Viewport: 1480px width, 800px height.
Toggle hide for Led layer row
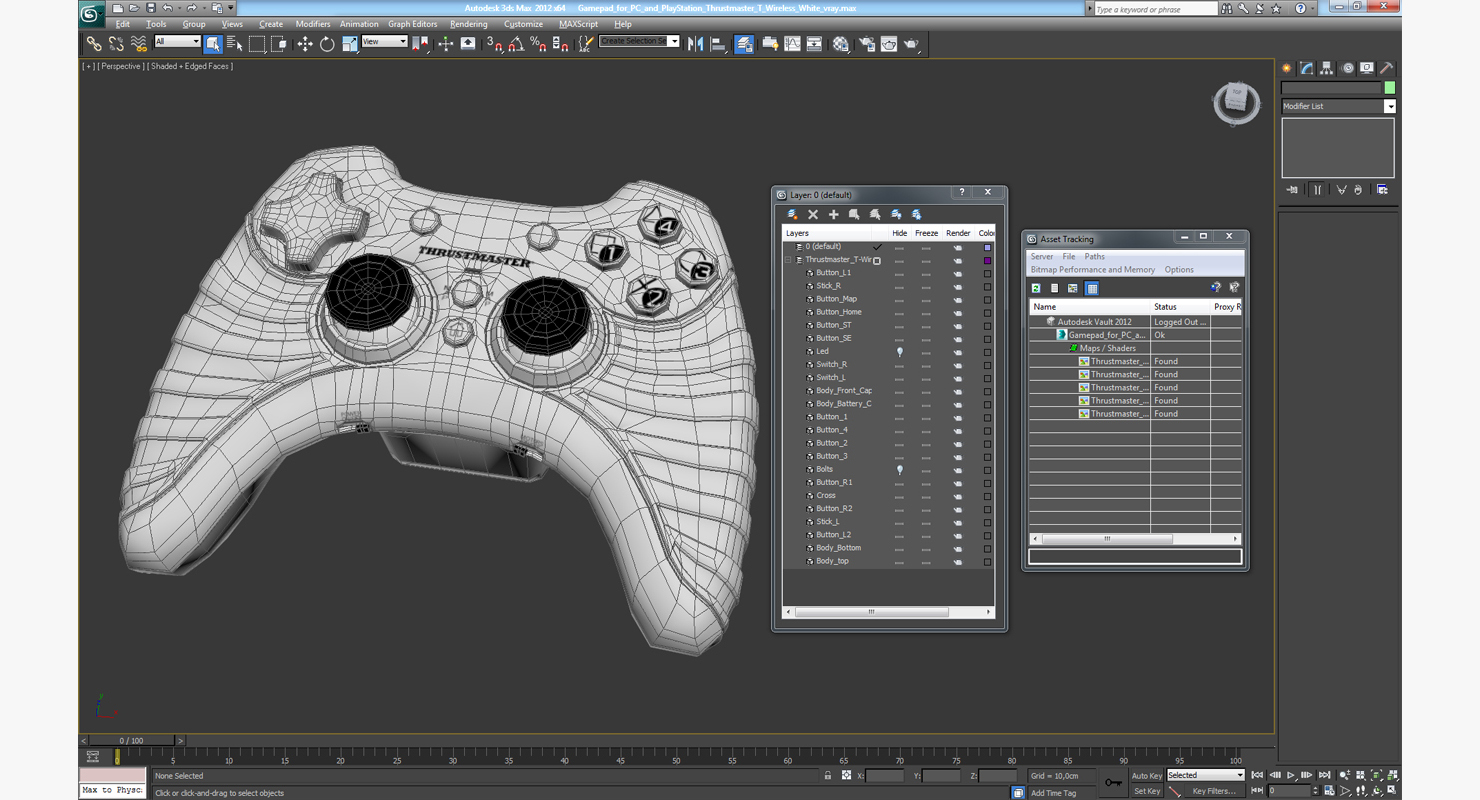coord(899,351)
